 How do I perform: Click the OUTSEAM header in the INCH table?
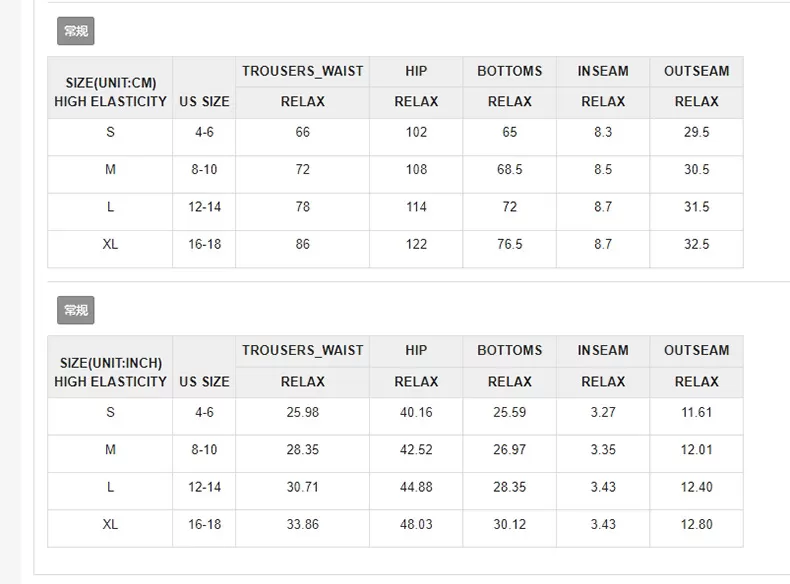point(696,350)
